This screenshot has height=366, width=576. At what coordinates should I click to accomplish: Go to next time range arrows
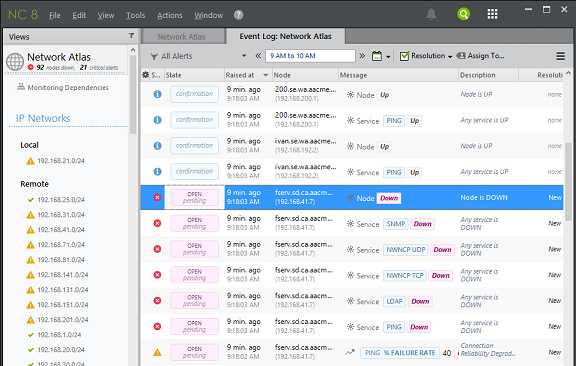pyautogui.click(x=362, y=56)
